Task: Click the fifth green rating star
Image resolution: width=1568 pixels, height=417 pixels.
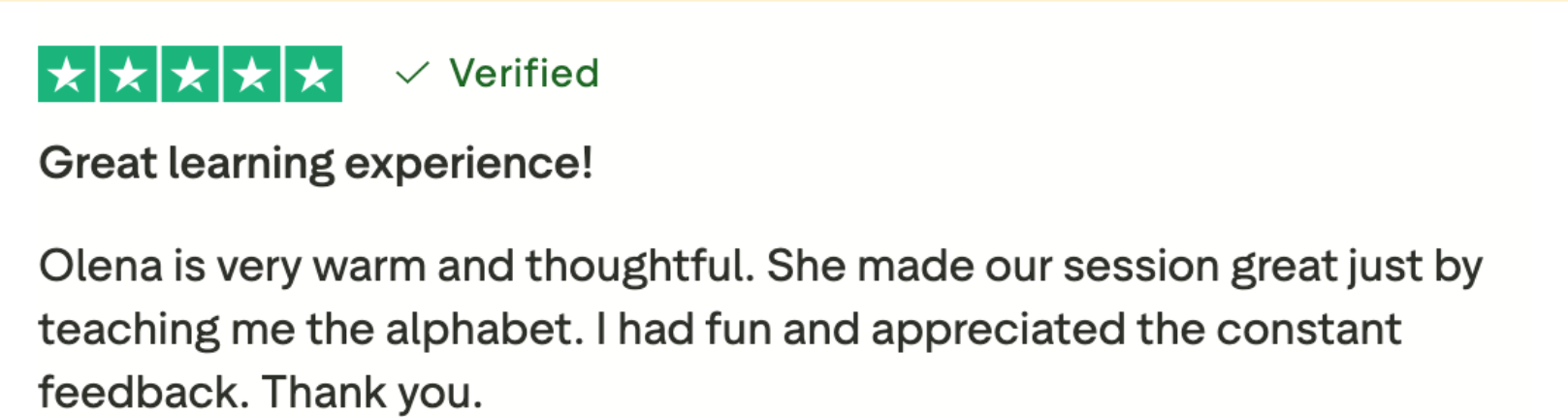Action: click(x=313, y=74)
